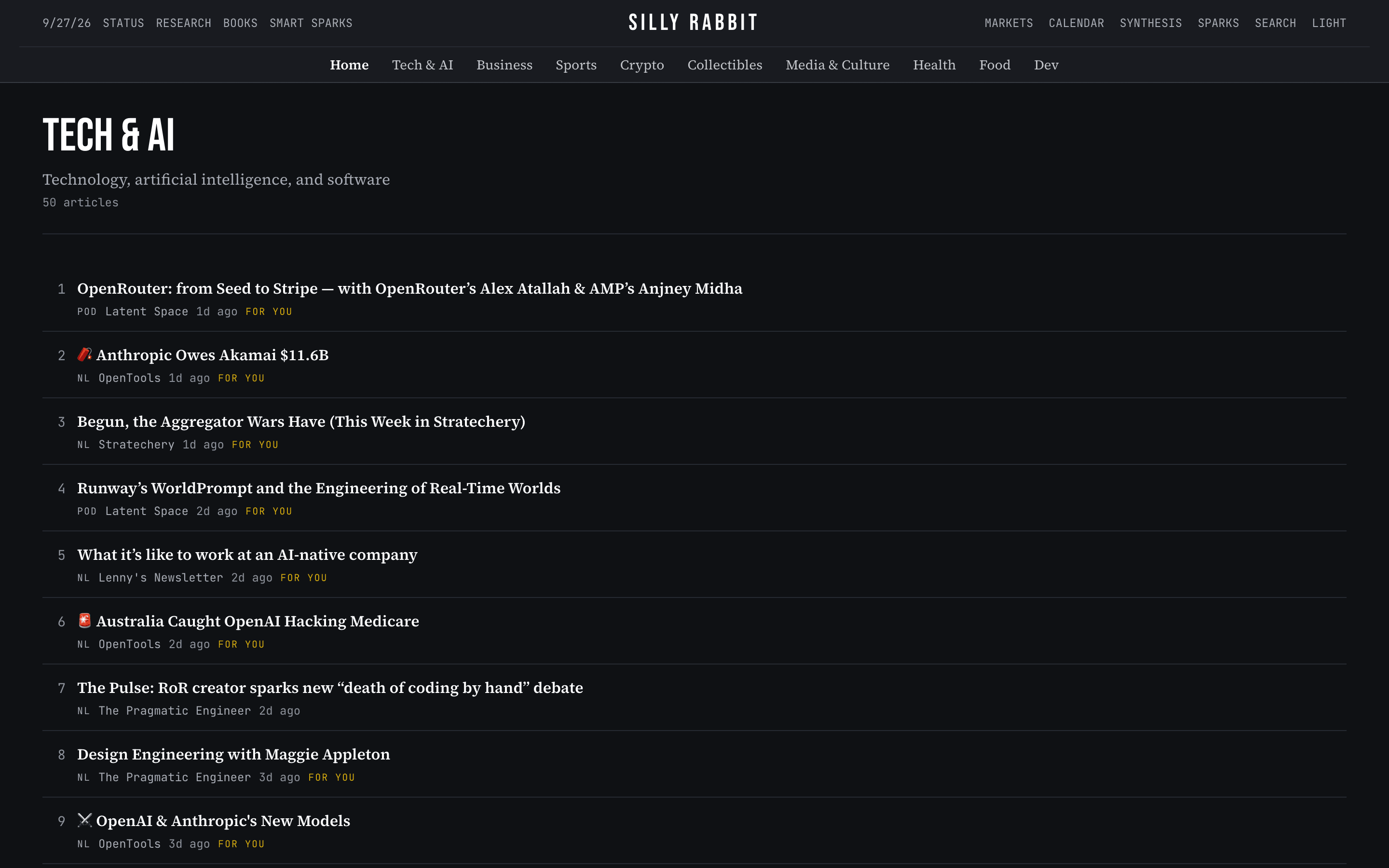Click the Stratechery source name
1389x868 pixels.
[136, 444]
